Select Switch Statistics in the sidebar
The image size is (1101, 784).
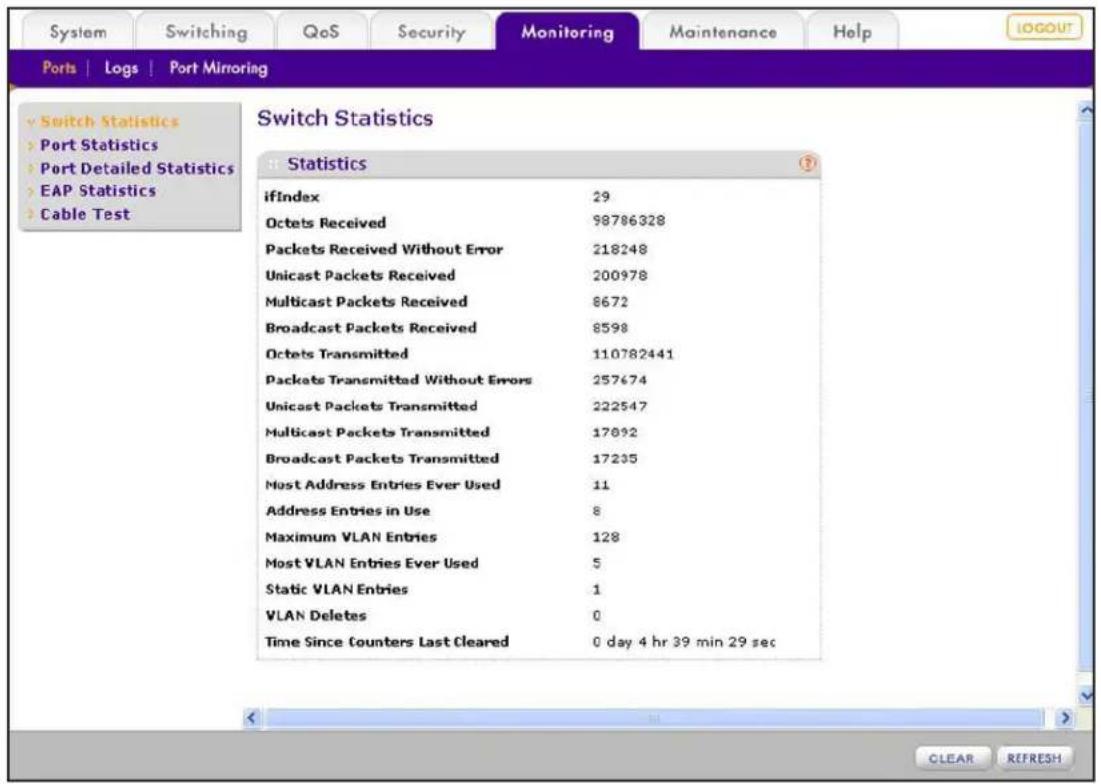coord(109,121)
